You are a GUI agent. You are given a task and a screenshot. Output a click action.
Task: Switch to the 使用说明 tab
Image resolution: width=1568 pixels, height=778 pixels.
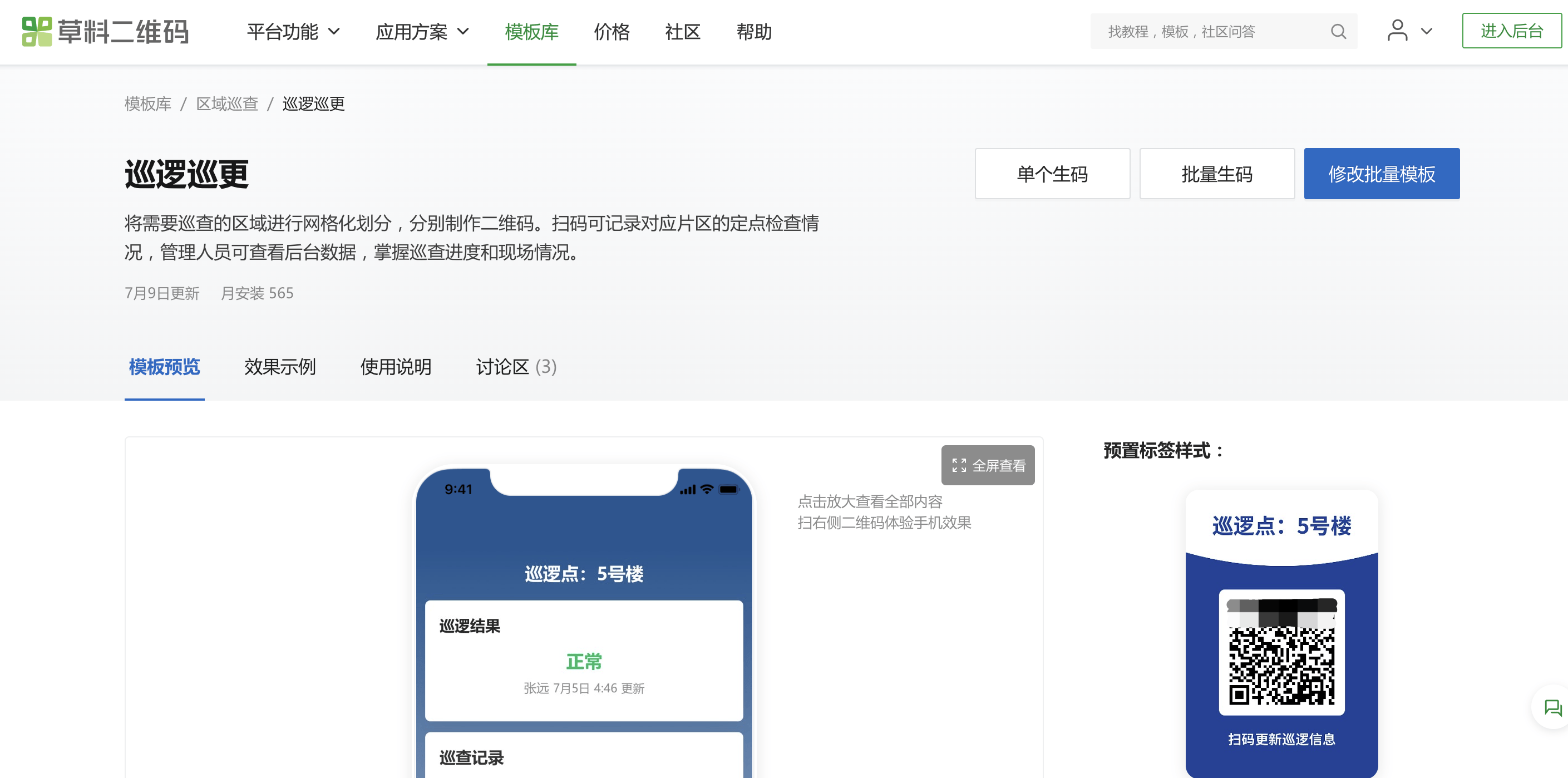[396, 367]
